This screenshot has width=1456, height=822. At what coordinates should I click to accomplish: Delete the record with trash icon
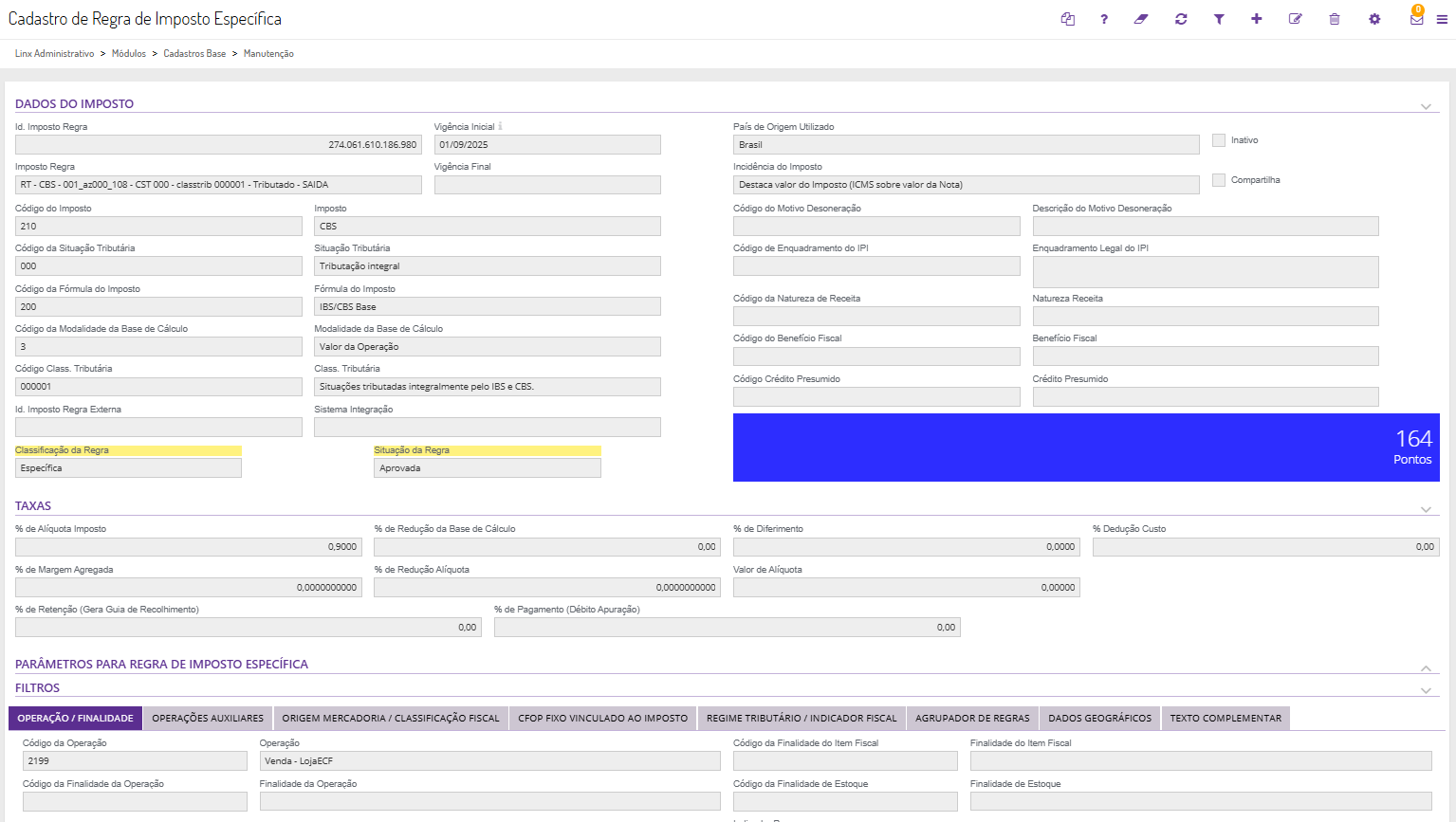pyautogui.click(x=1335, y=19)
